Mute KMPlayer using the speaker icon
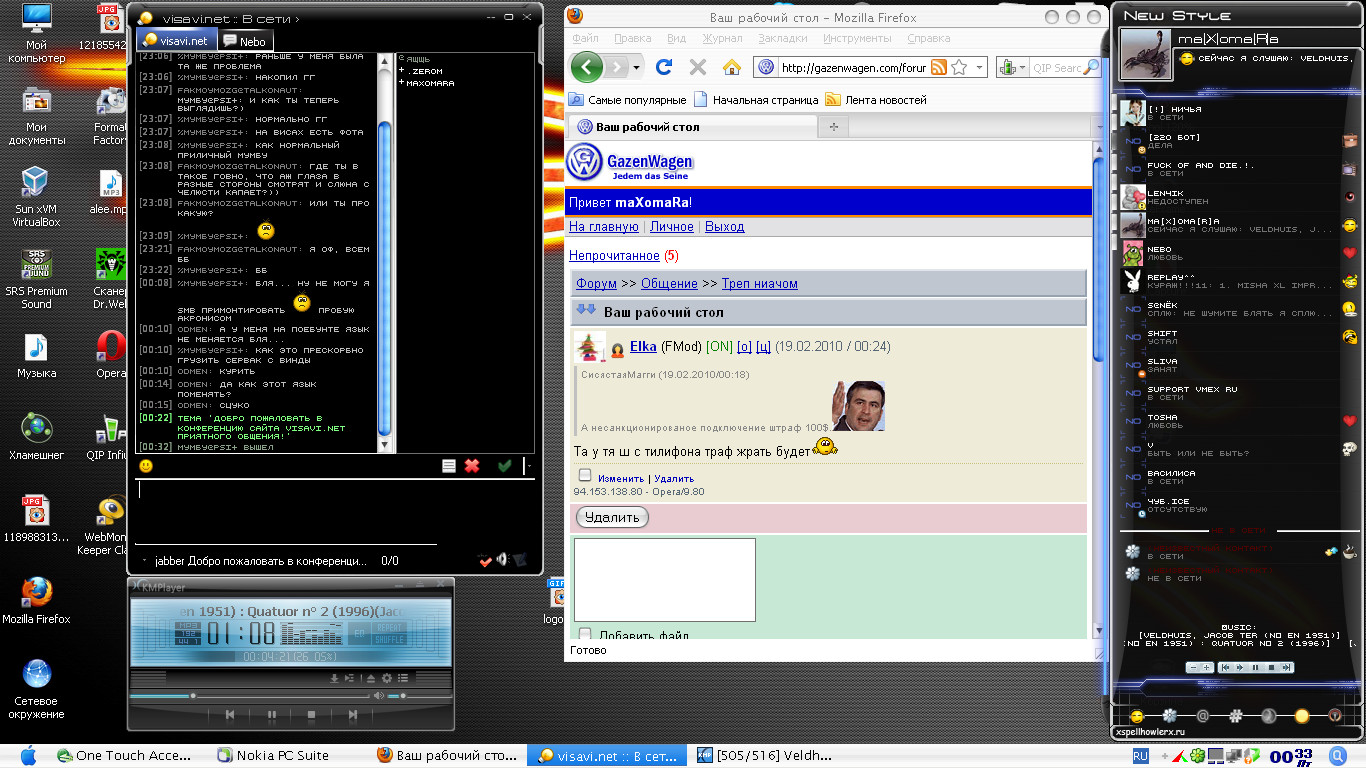This screenshot has height=768, width=1366. (x=379, y=696)
